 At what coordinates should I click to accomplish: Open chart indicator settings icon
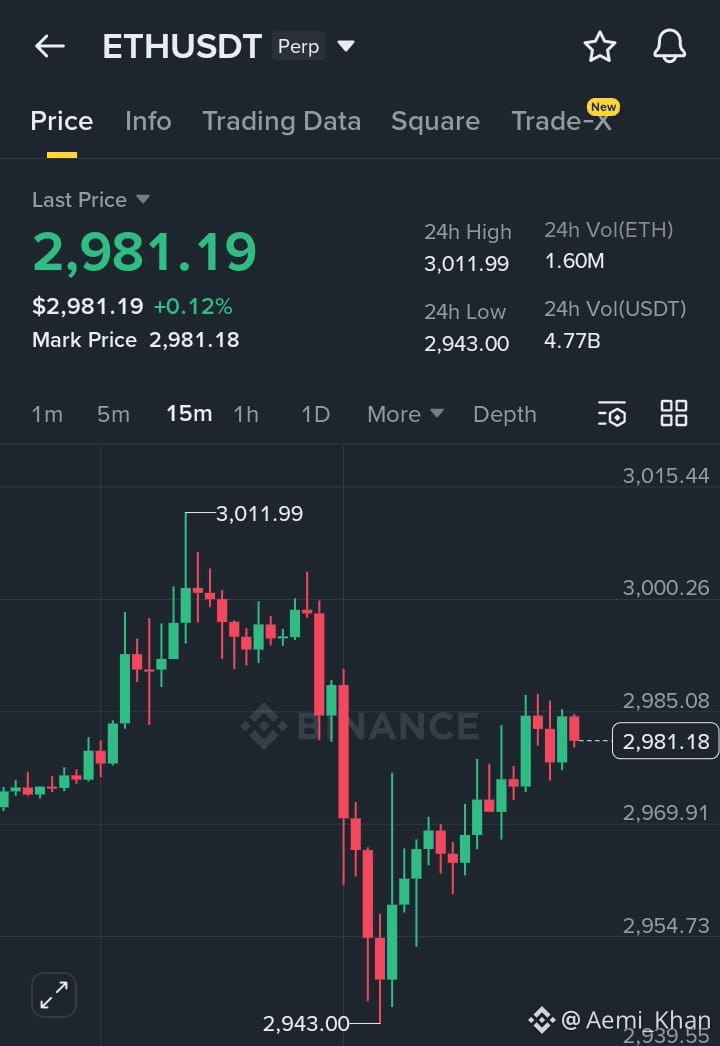612,414
